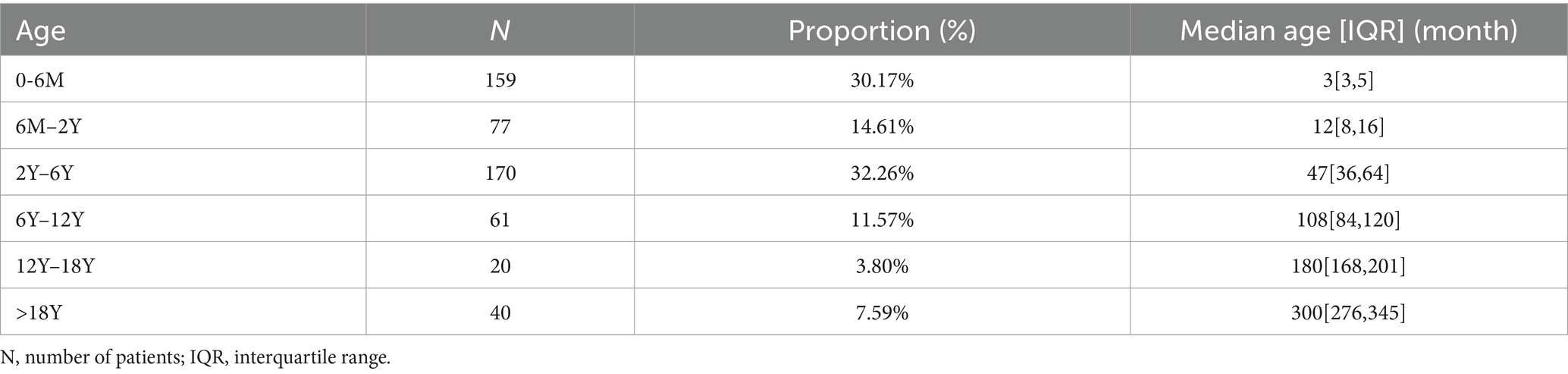Click the table footnote about IQR
This screenshot has height=374, width=1568.
click(196, 358)
